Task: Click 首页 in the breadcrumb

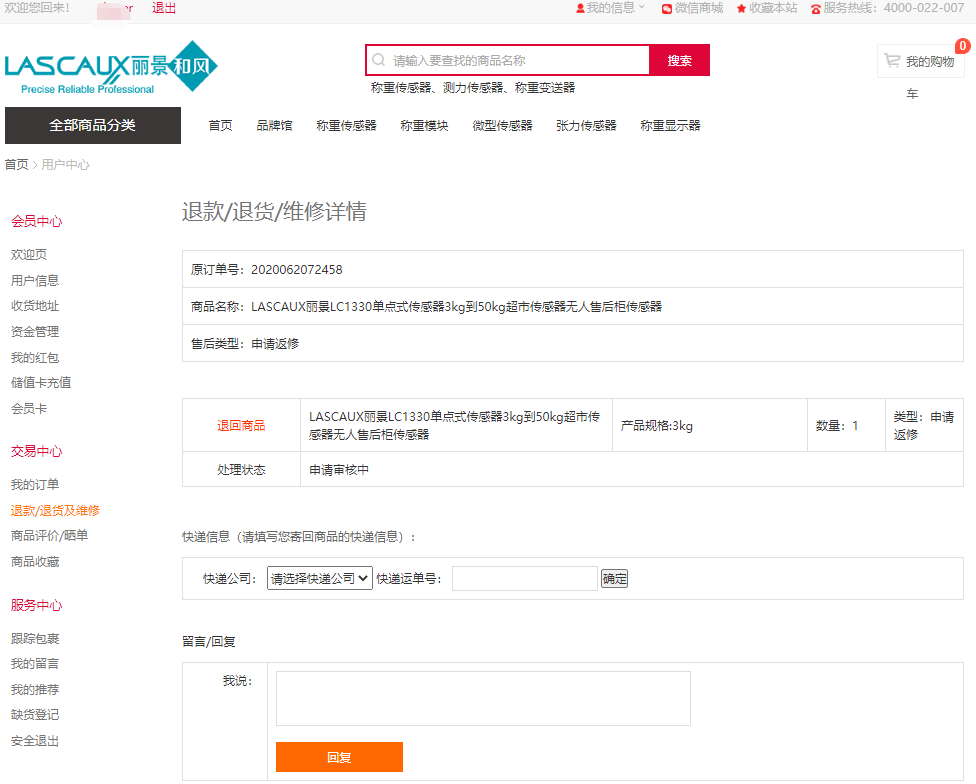Action: pyautogui.click(x=17, y=165)
